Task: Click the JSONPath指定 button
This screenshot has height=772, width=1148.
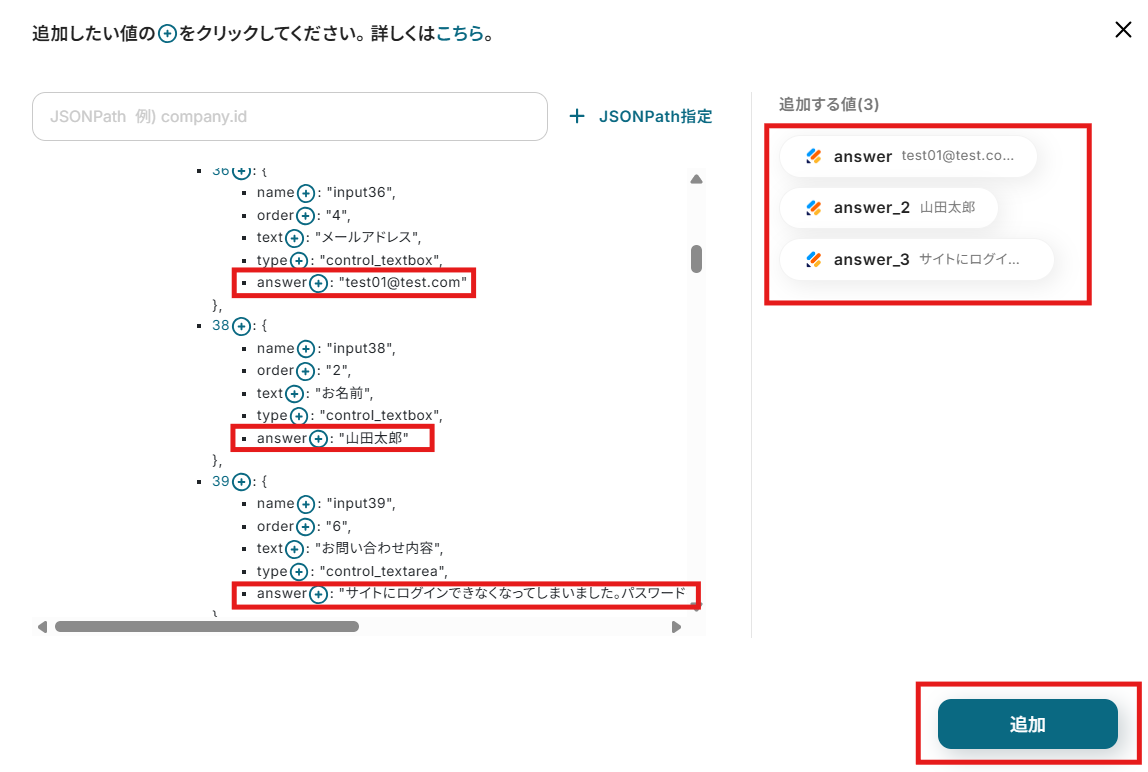Action: click(641, 116)
